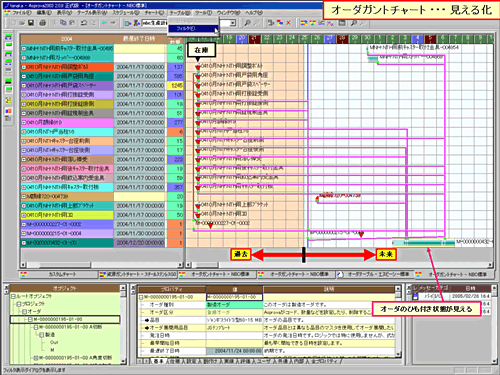Image resolution: width=500 pixels, height=375 pixels.
Task: Click the Copy toolbar icon
Action: pos(63,23)
